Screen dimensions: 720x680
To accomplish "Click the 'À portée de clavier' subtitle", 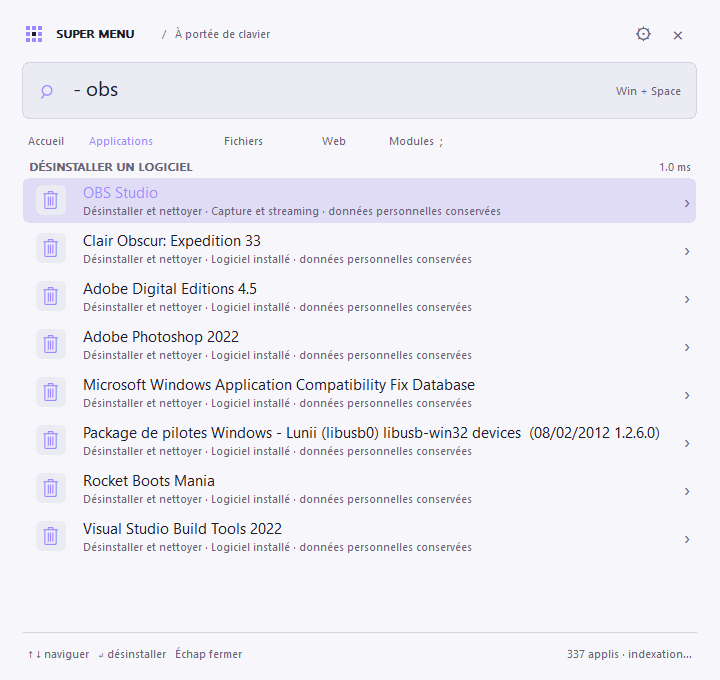I will tap(222, 34).
